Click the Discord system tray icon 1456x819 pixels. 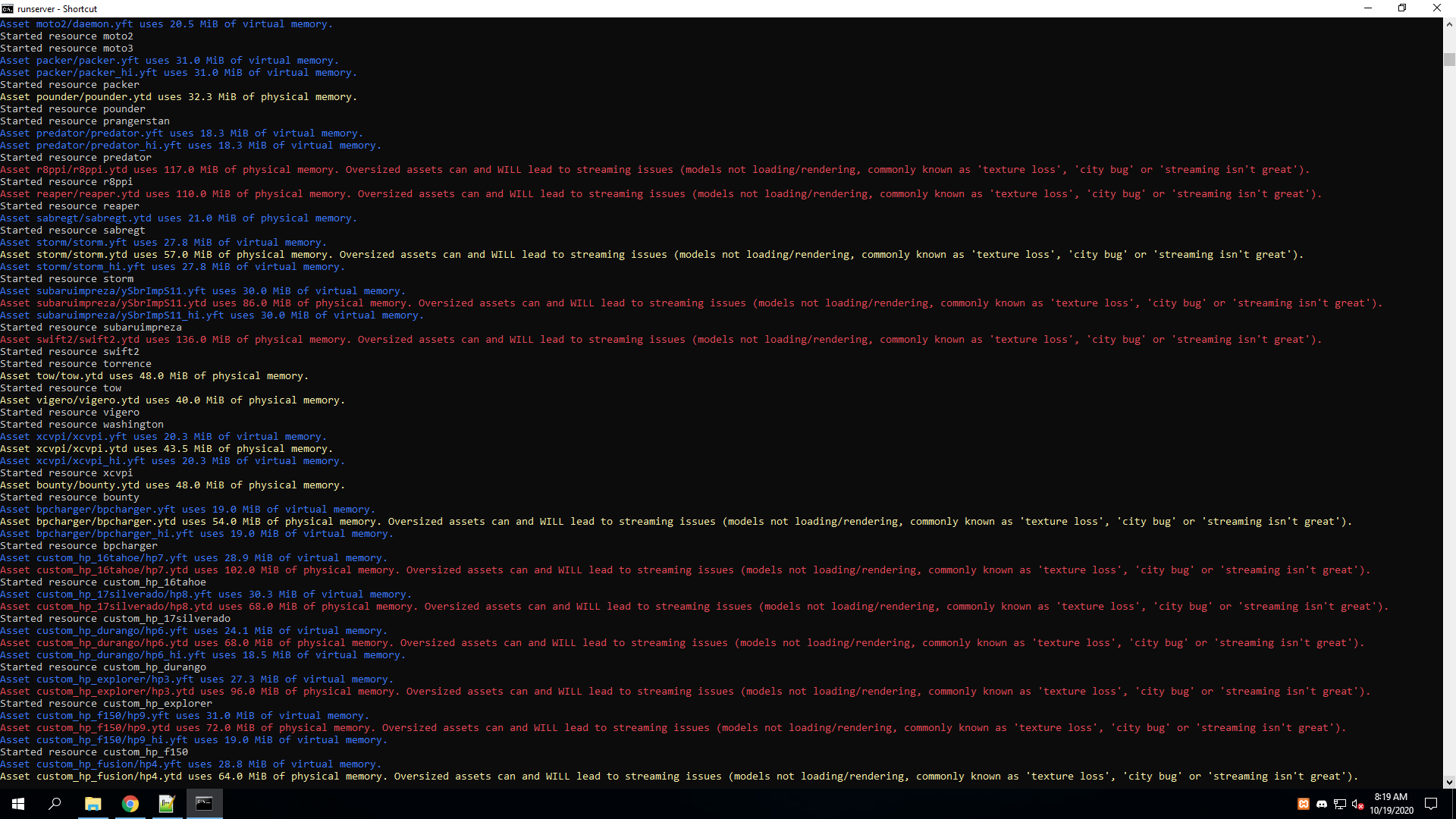click(x=1322, y=804)
